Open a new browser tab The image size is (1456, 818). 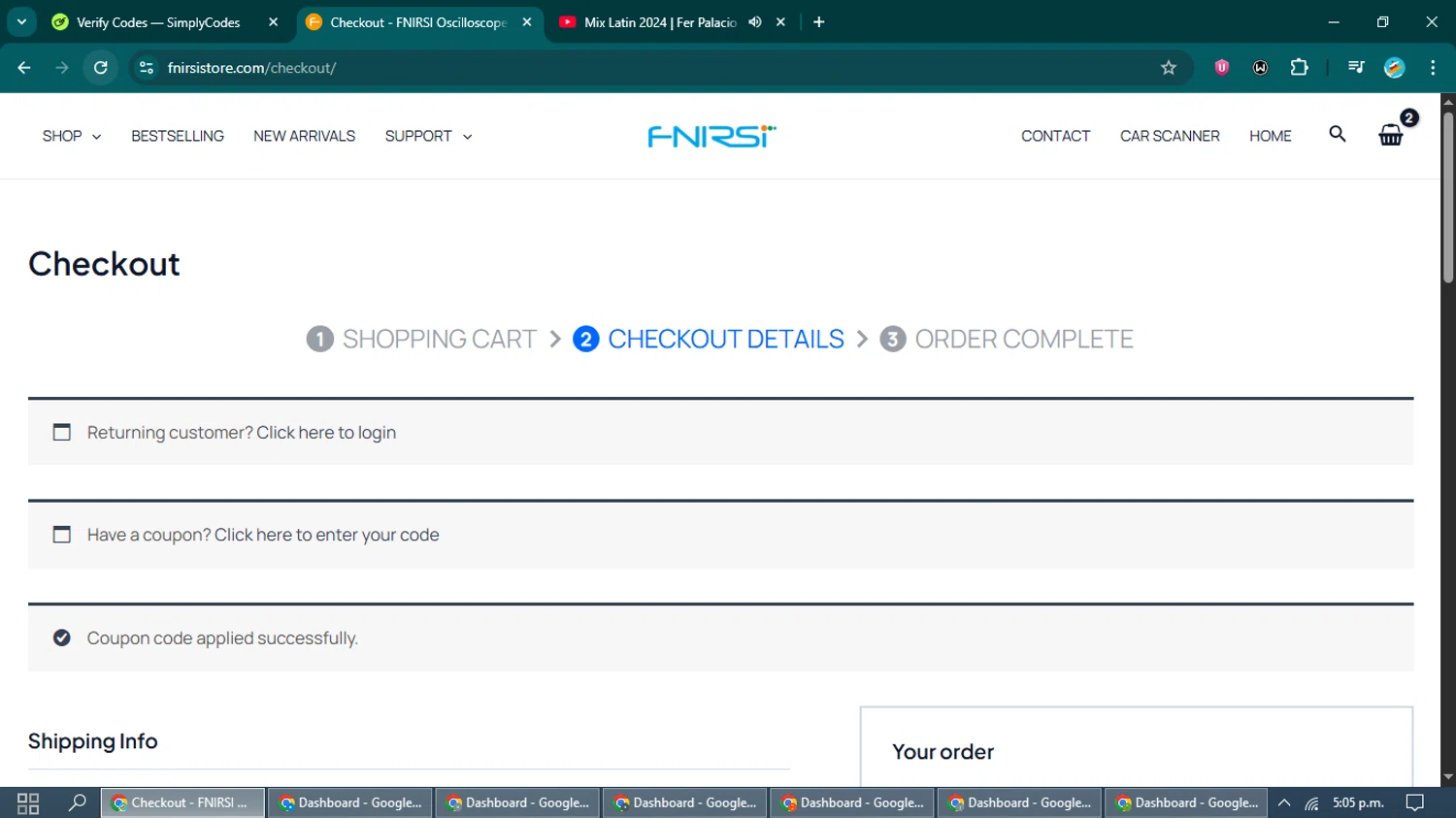coord(819,22)
